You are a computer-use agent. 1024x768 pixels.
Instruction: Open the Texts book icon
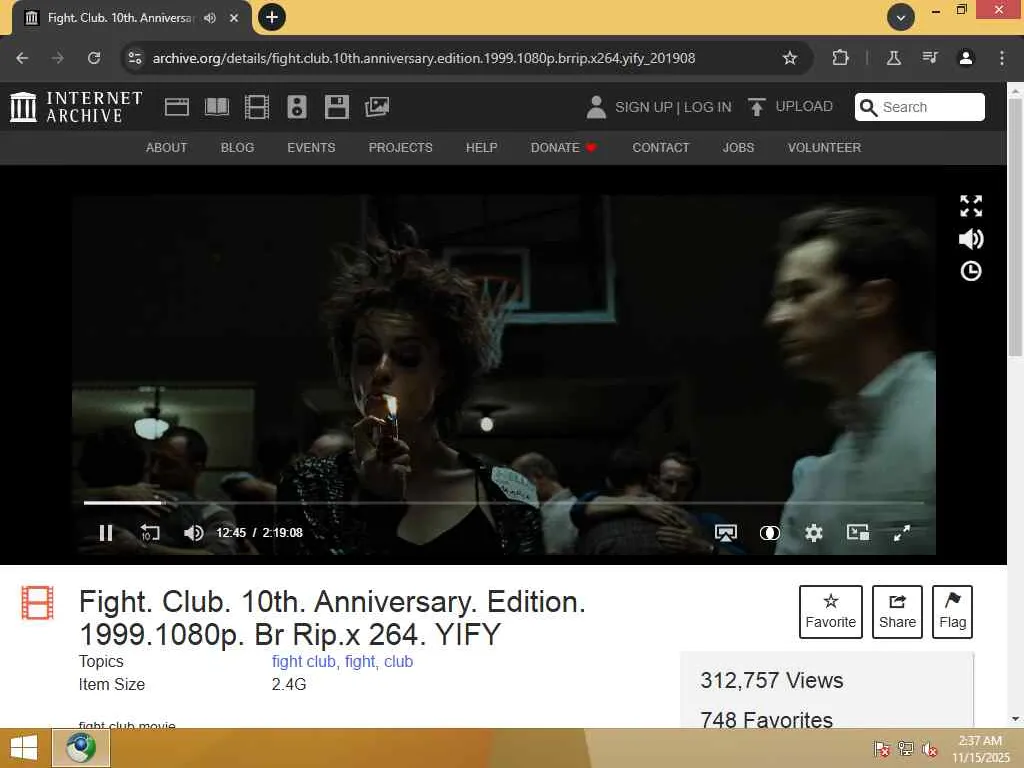(x=217, y=107)
